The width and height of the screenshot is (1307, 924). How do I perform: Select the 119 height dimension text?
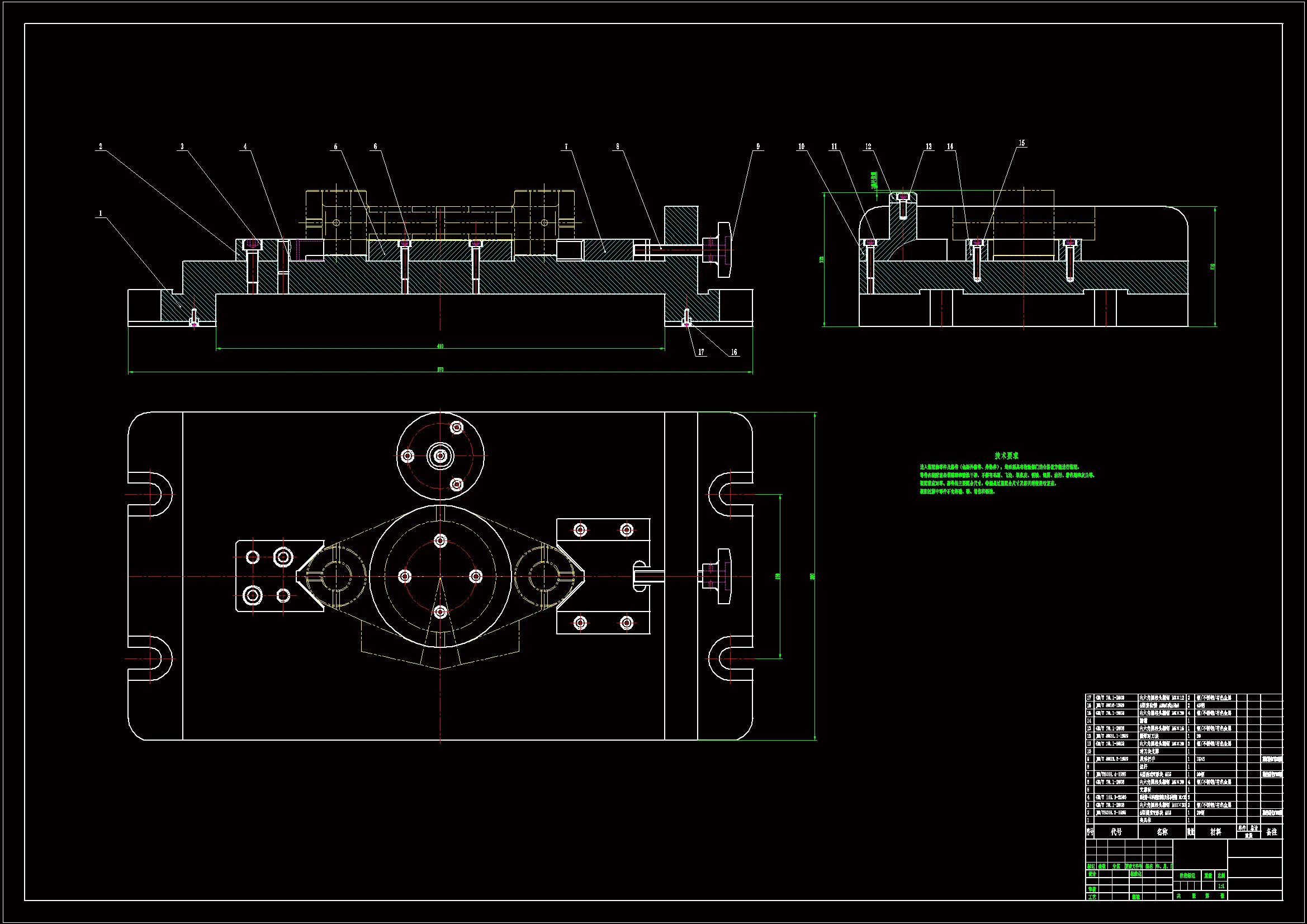(1213, 267)
